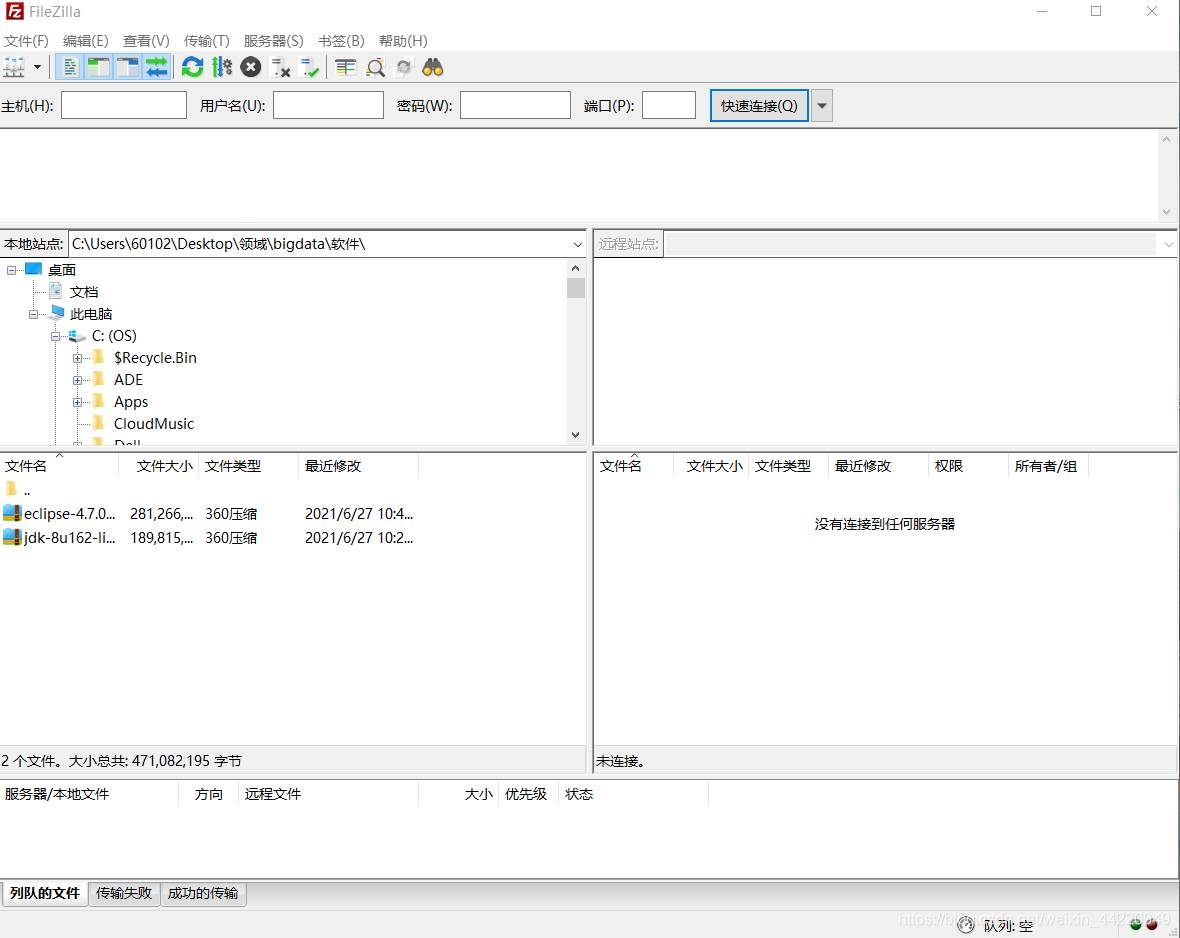
Task: Click the 状态 queue column header
Action: (633, 794)
